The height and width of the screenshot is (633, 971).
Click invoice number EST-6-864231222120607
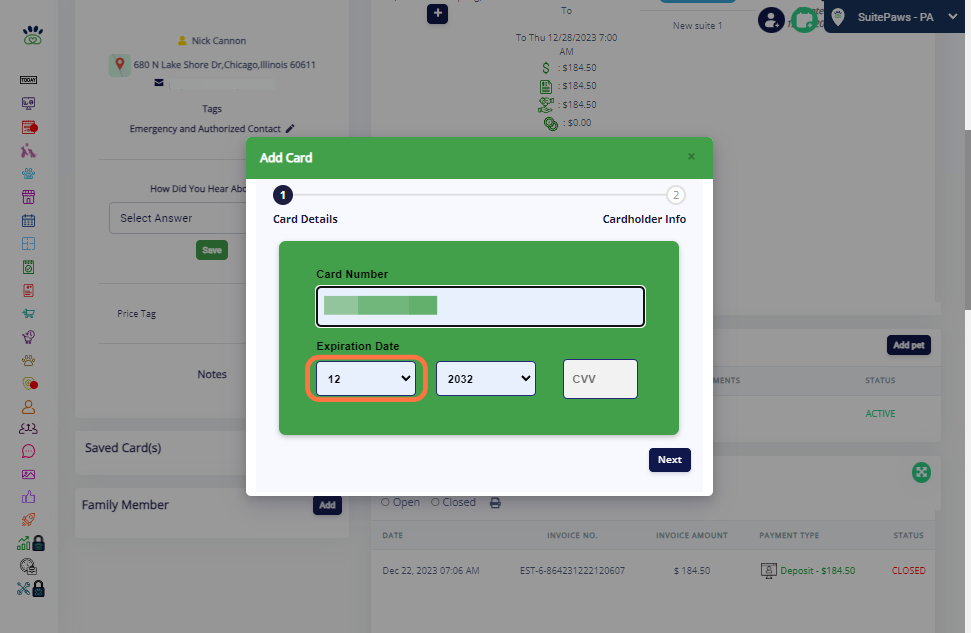tap(572, 570)
